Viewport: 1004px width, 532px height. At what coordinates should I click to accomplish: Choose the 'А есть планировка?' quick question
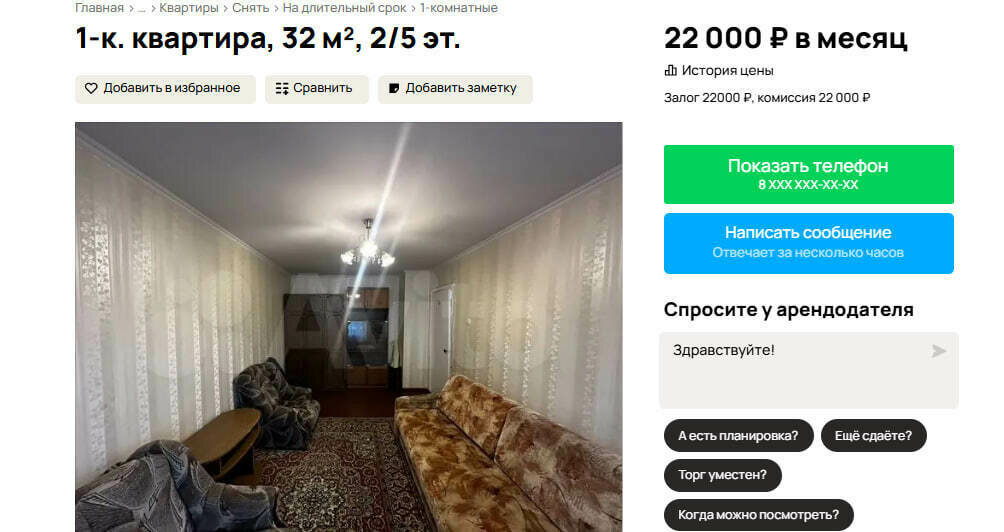click(x=738, y=436)
